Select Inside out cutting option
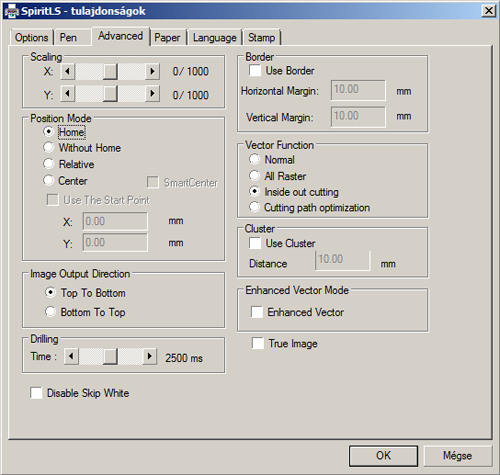 (294, 192)
